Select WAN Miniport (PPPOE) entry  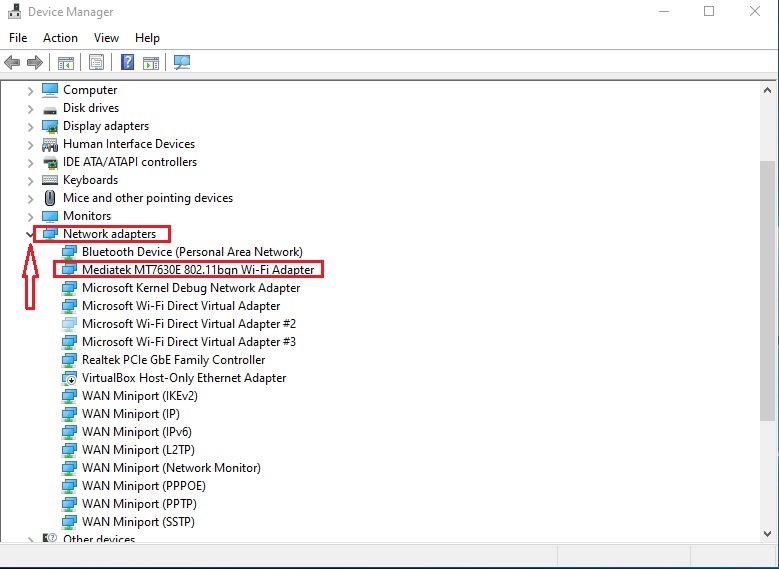coord(143,486)
